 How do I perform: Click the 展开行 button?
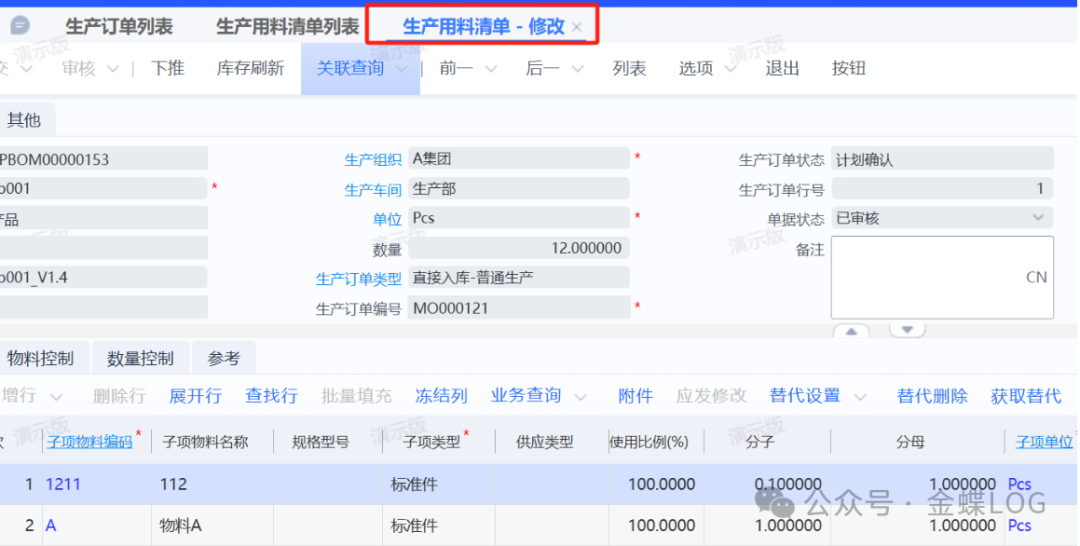tap(195, 396)
